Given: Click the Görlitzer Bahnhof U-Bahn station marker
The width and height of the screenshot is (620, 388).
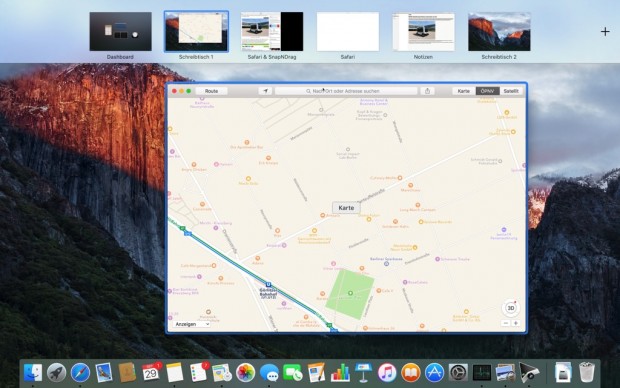Looking at the screenshot, I should (268, 284).
